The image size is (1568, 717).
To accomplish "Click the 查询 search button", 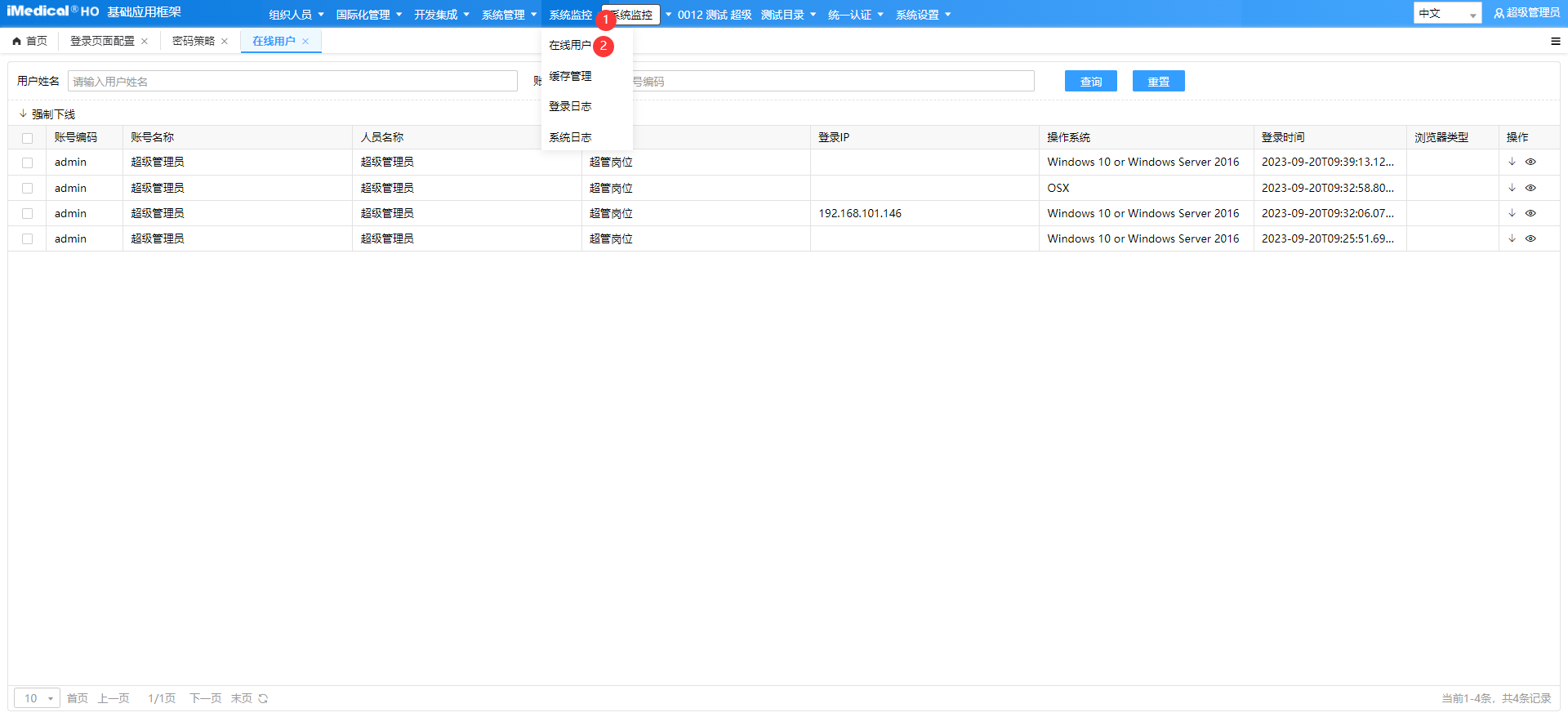I will pos(1090,82).
